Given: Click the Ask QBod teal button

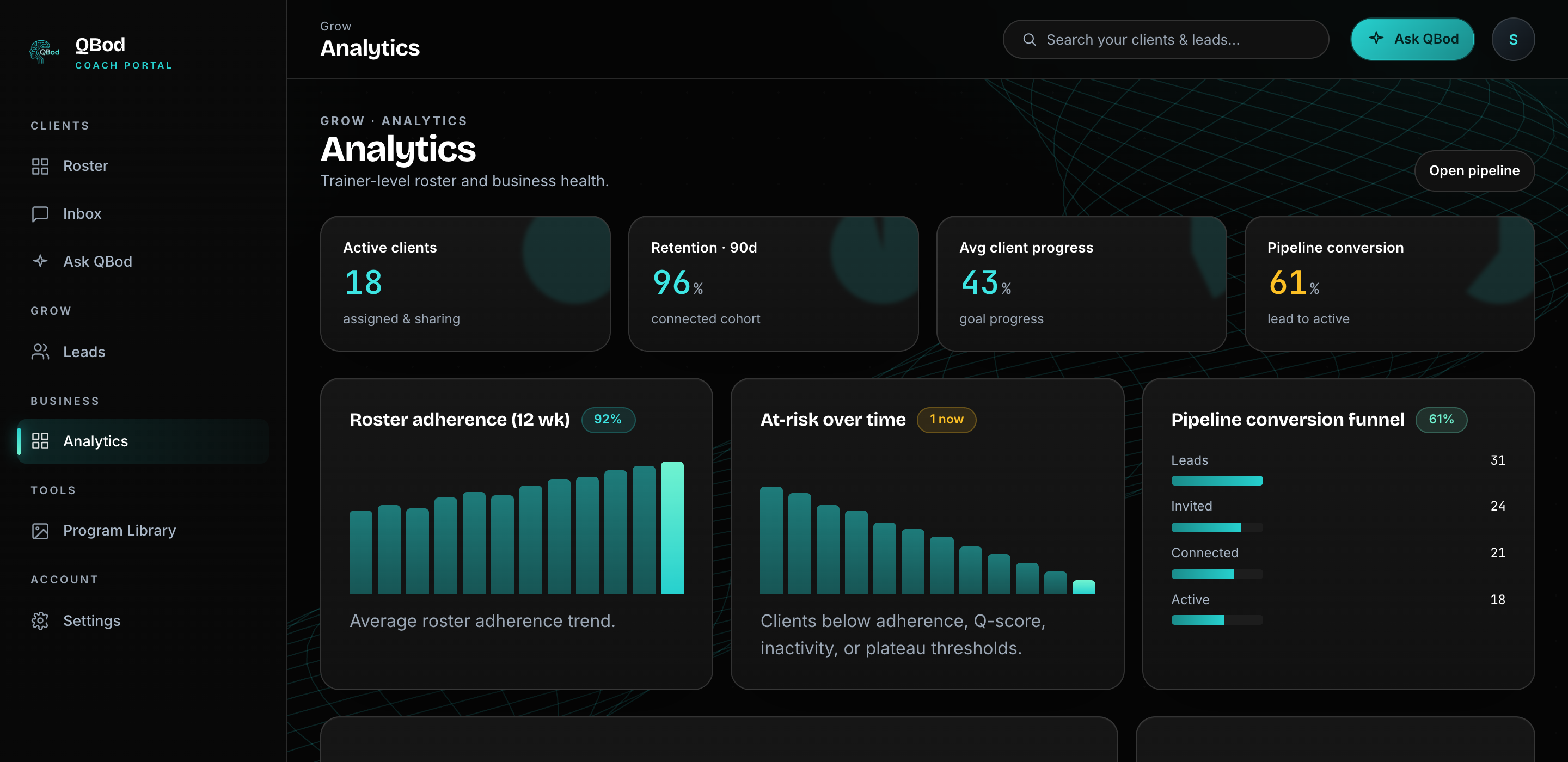Looking at the screenshot, I should 1412,39.
